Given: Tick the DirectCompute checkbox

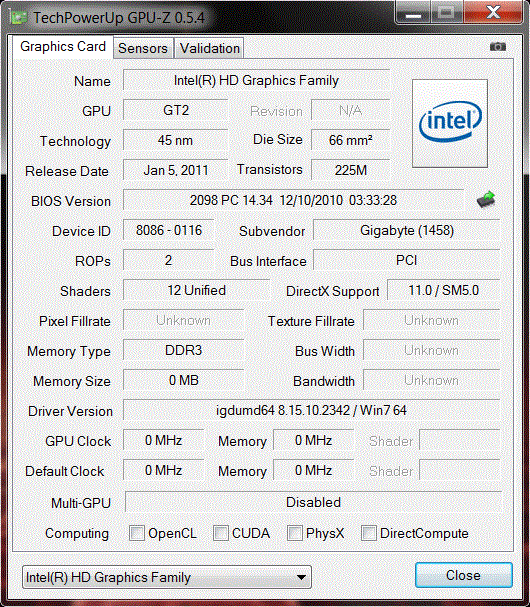Looking at the screenshot, I should click(x=369, y=533).
